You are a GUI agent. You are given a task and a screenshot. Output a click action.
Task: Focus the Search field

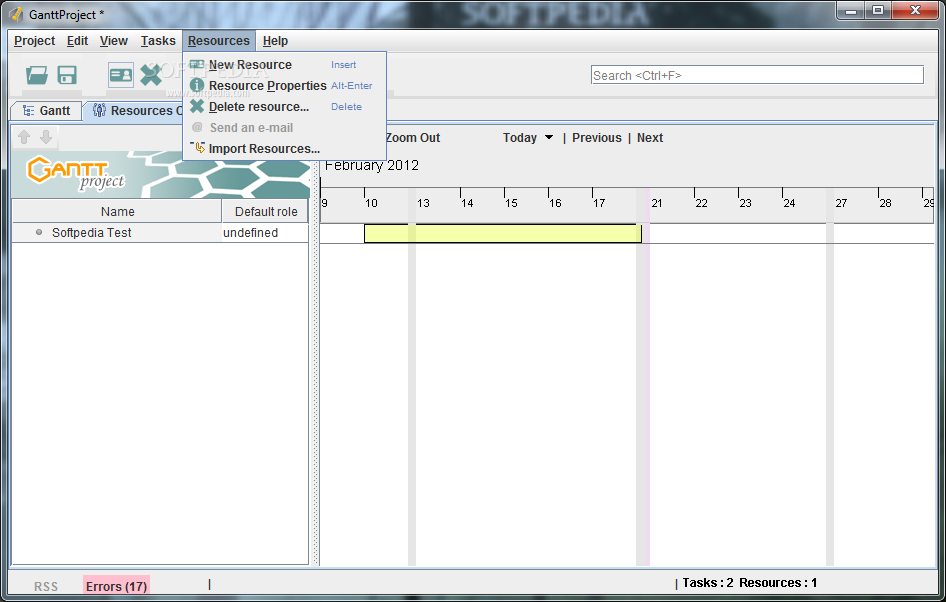757,75
